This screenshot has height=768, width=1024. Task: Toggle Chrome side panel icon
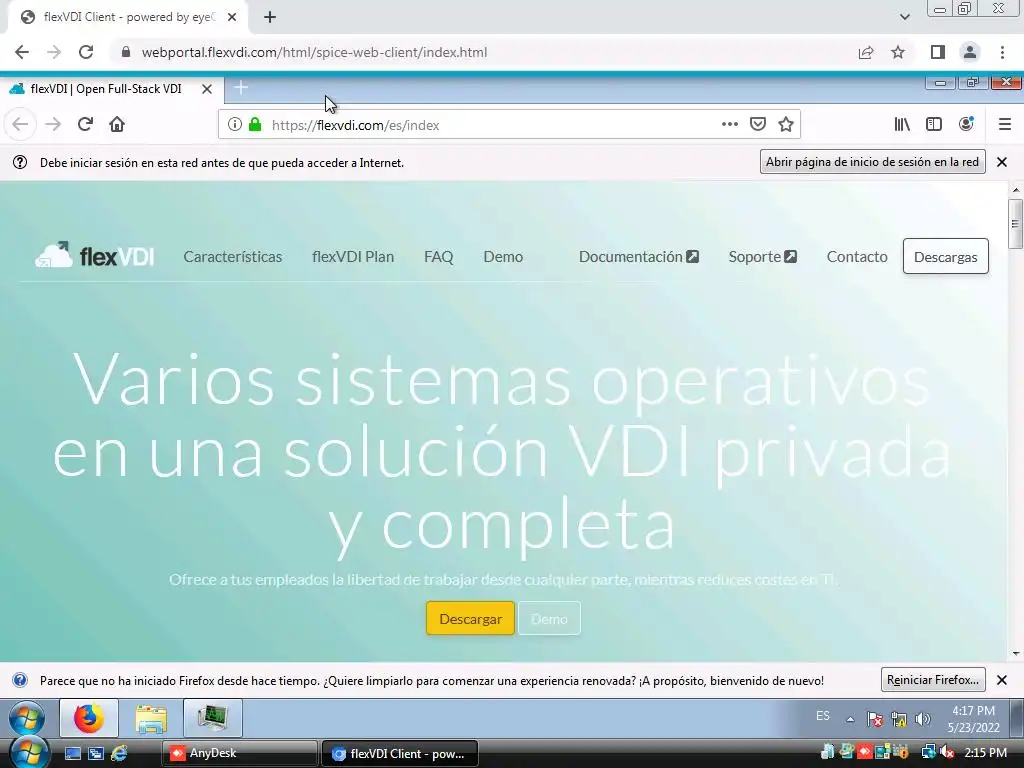point(938,52)
